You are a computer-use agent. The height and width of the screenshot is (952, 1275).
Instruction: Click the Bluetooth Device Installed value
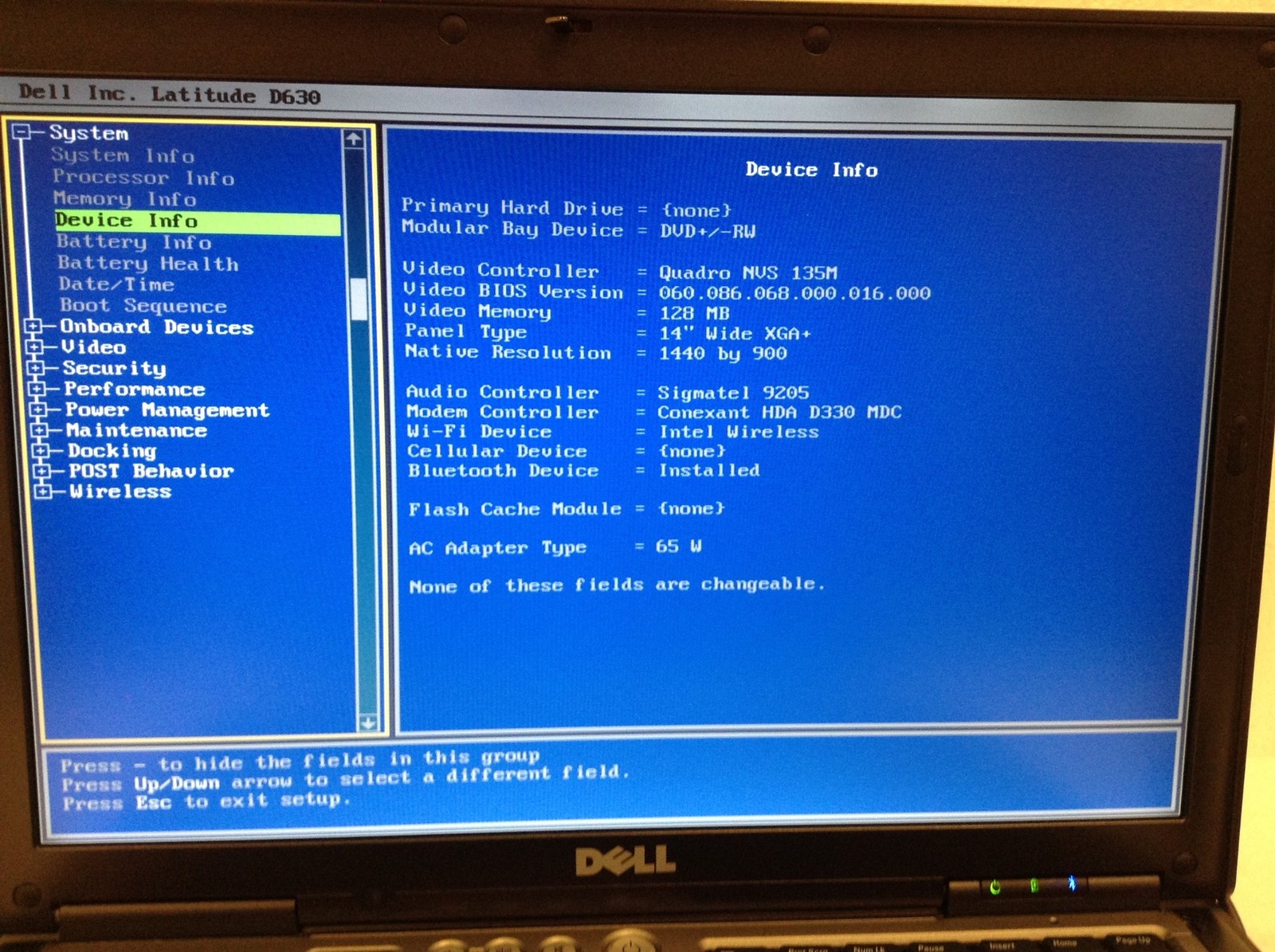(709, 470)
